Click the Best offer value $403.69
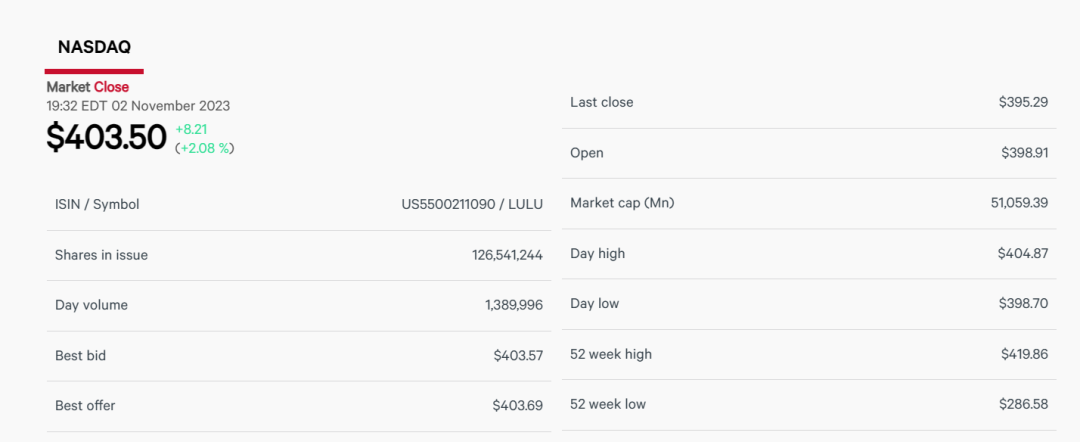1080x442 pixels. 517,406
